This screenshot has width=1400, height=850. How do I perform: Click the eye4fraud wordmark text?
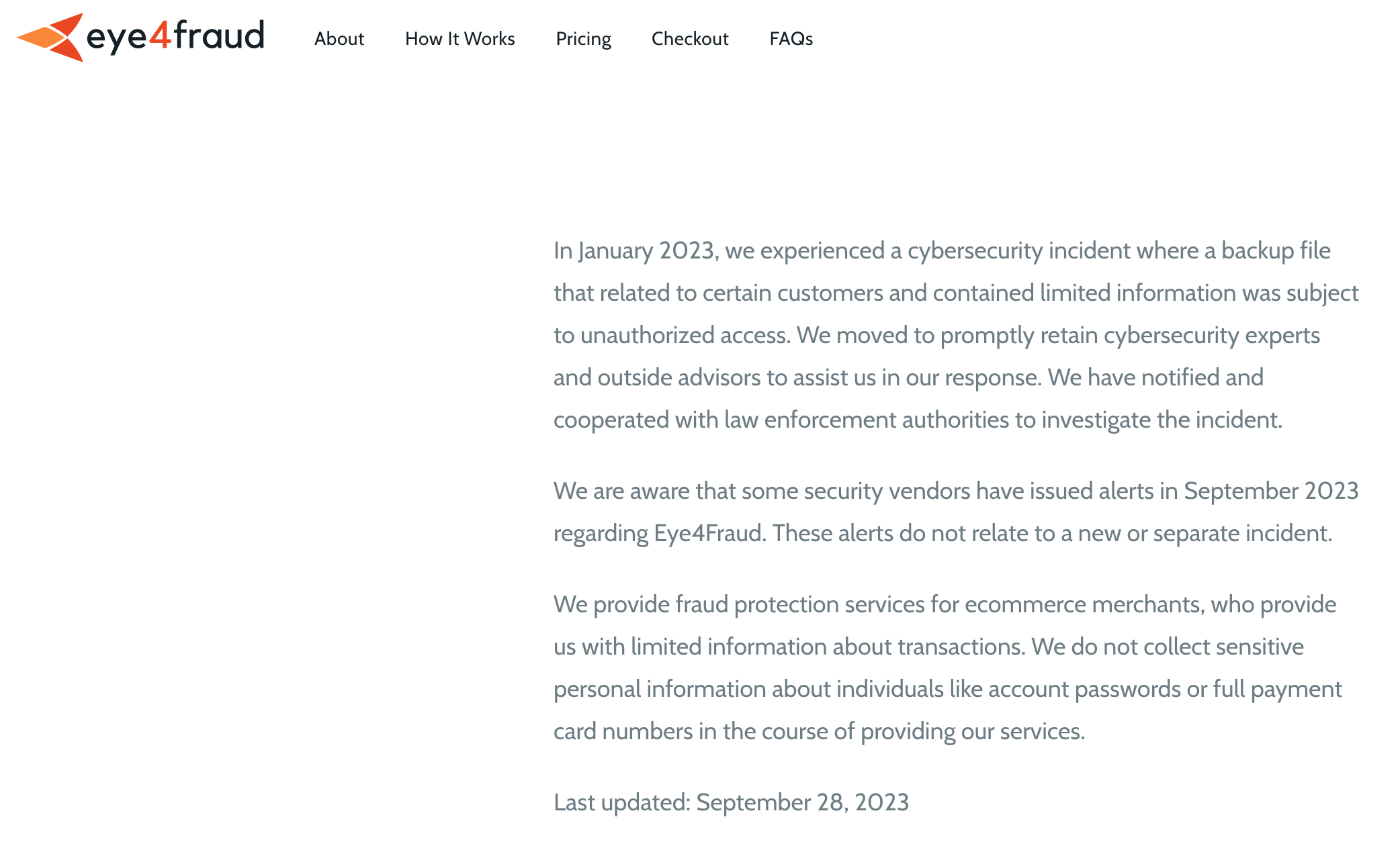[x=175, y=37]
